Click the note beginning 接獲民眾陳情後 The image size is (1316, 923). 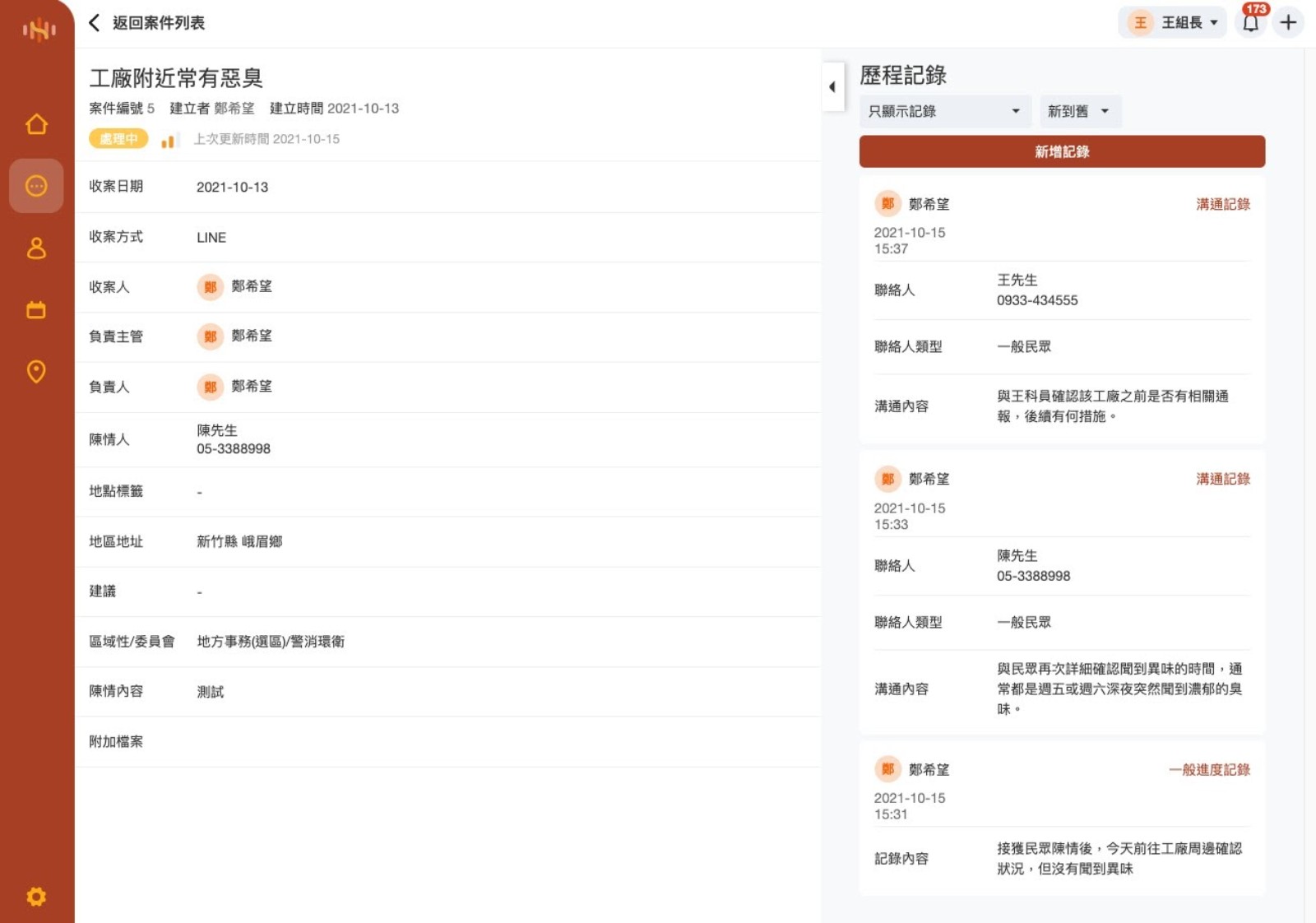[1119, 859]
